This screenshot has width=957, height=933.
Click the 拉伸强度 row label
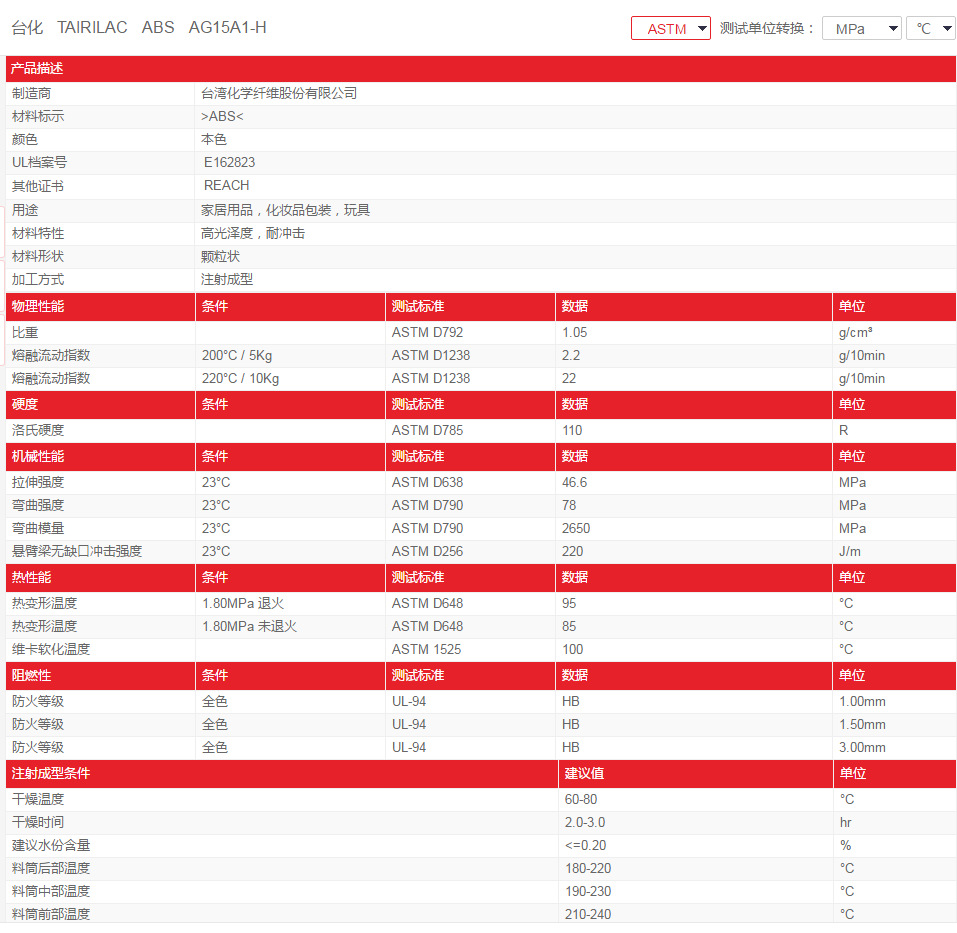pyautogui.click(x=37, y=482)
